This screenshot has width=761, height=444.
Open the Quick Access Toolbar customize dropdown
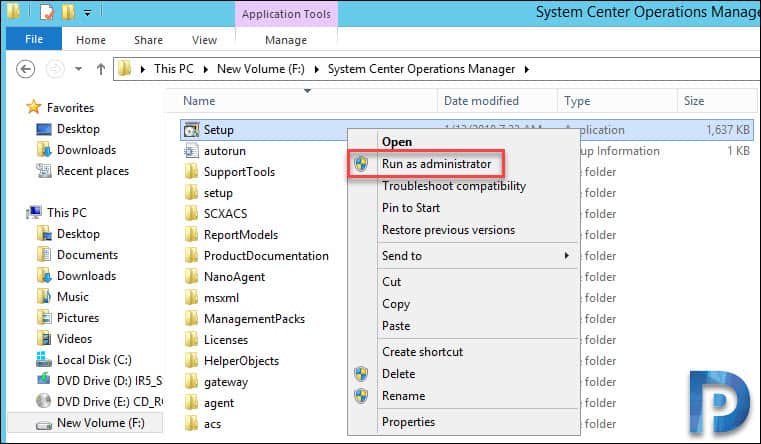coord(87,13)
